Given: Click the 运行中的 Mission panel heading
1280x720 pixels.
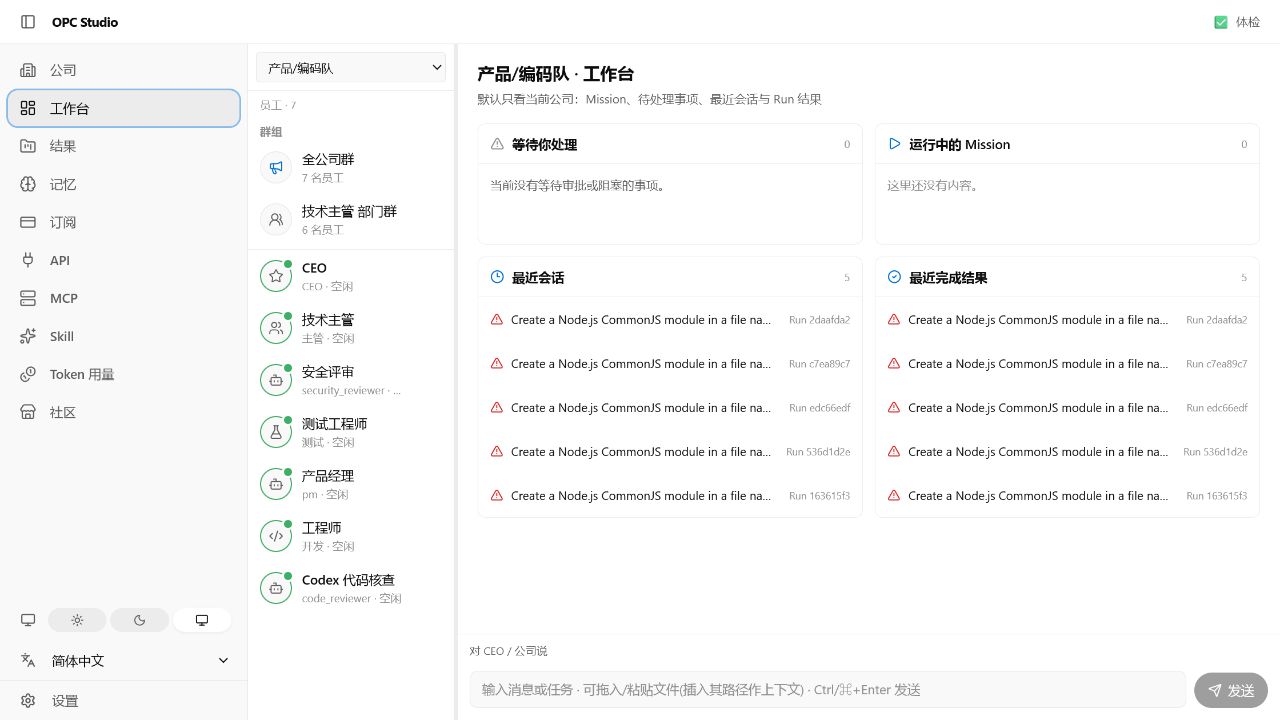Looking at the screenshot, I should (x=959, y=144).
